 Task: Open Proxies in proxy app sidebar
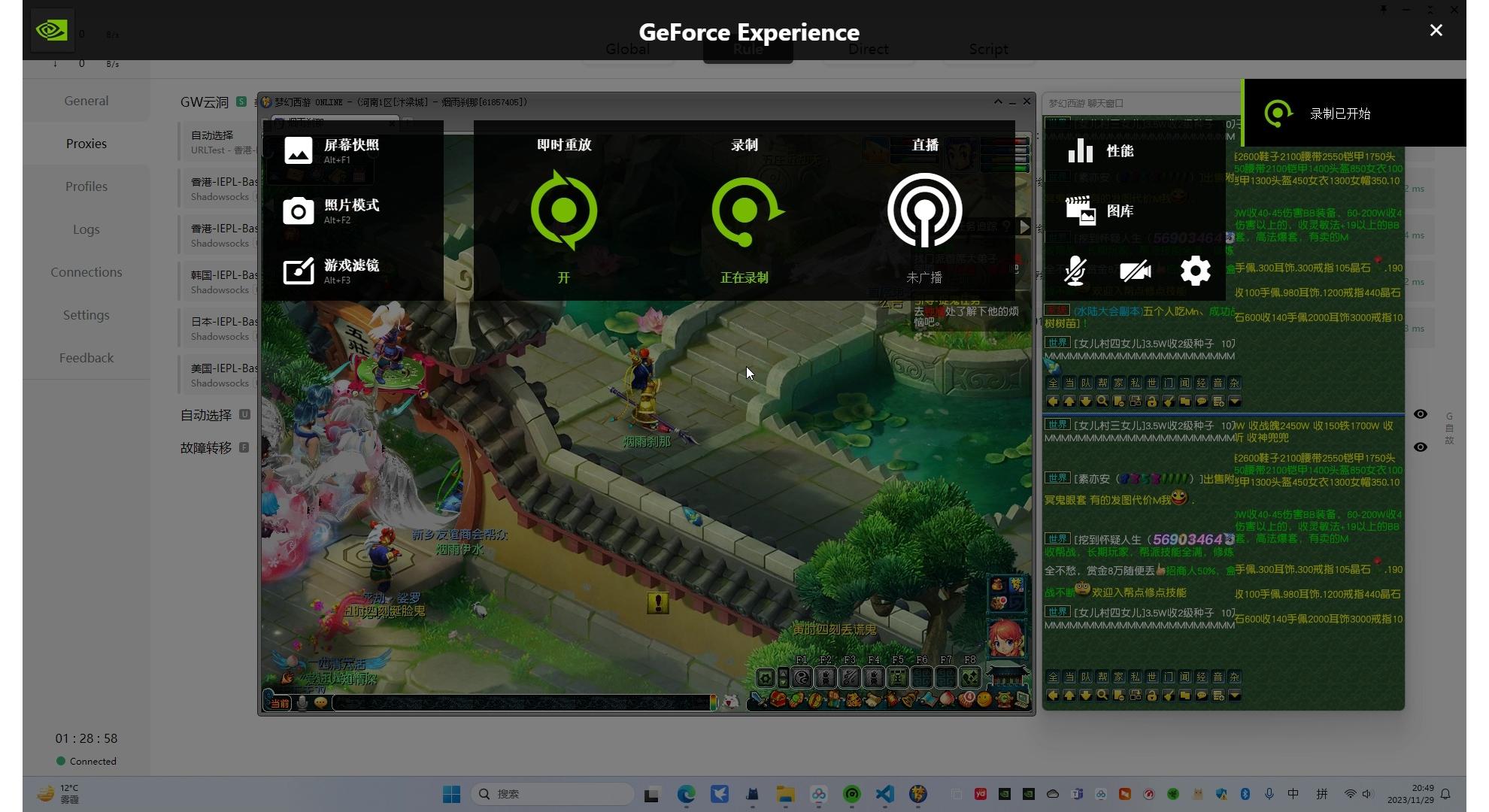tap(86, 144)
